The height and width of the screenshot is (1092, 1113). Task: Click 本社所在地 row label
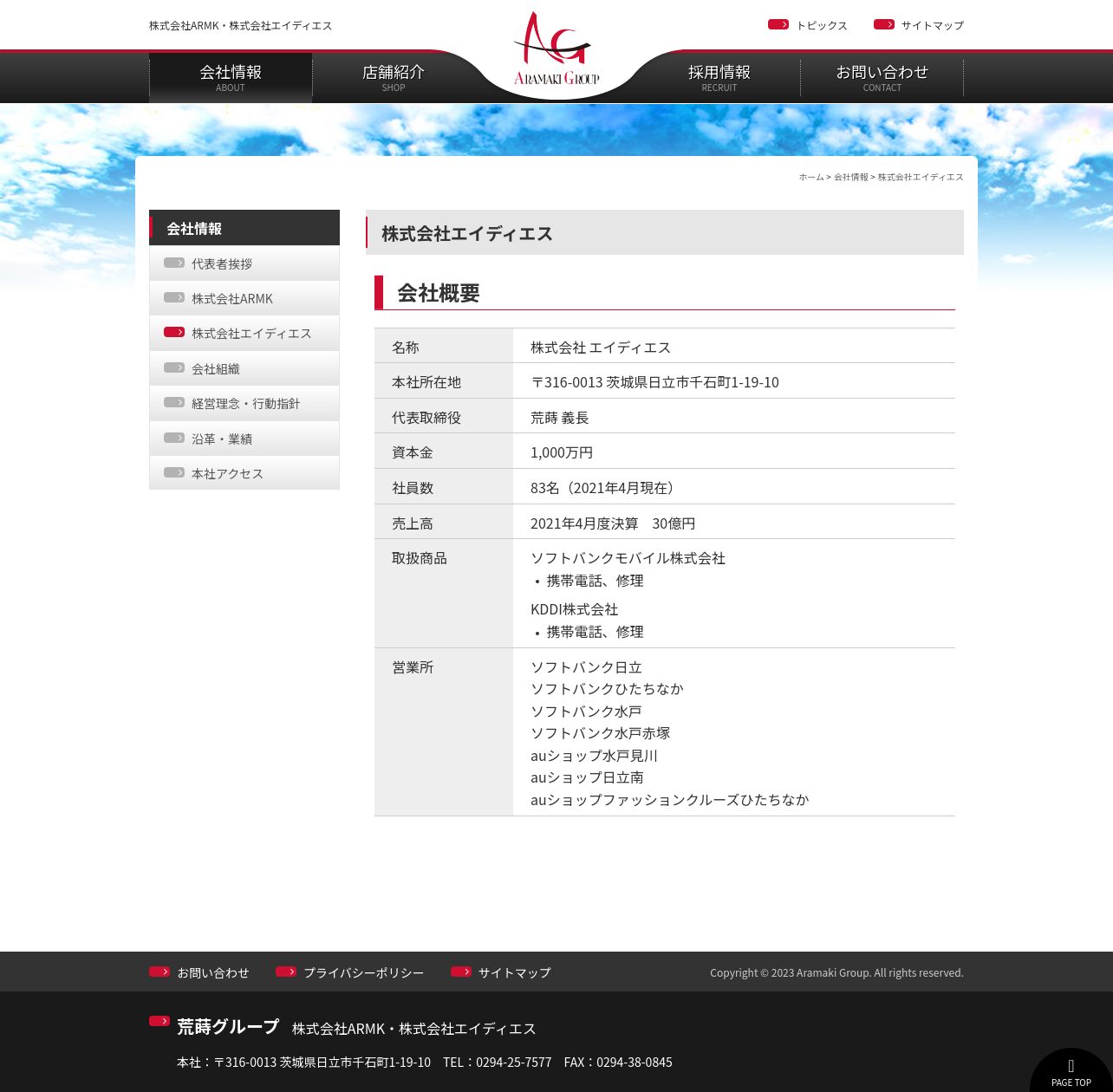pos(426,381)
